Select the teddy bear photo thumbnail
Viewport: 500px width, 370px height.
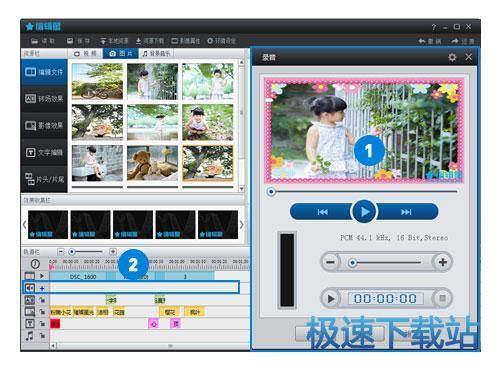pos(152,163)
